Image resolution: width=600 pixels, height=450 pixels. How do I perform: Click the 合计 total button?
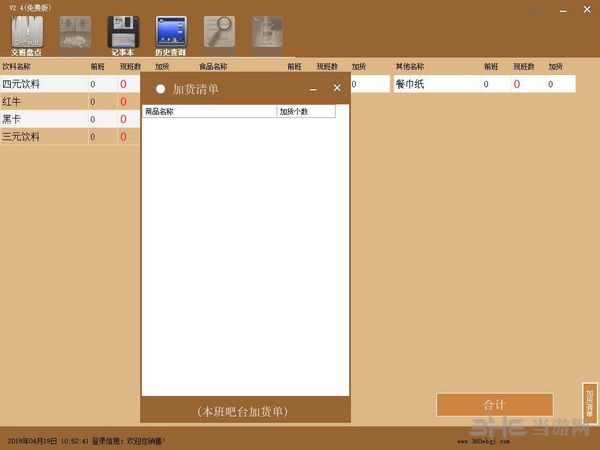pos(495,405)
